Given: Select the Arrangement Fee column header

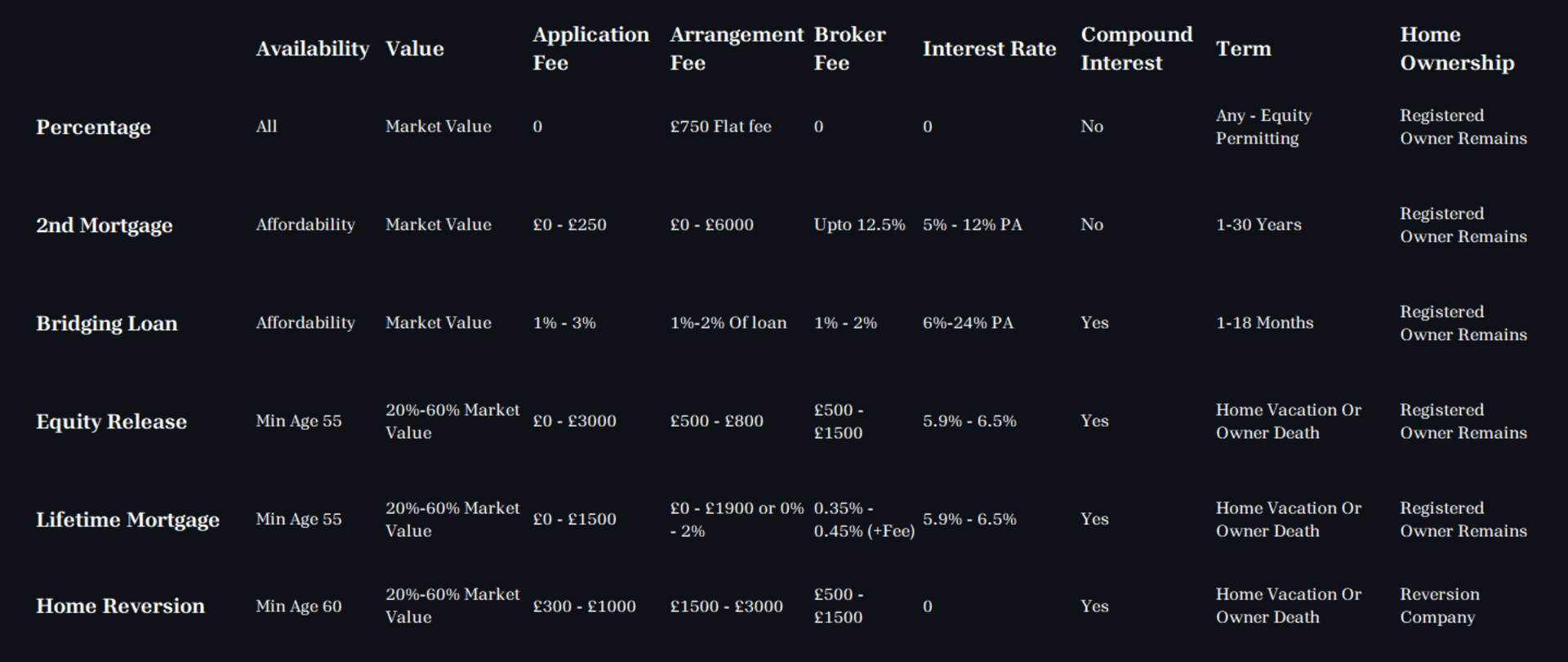Looking at the screenshot, I should 737,49.
